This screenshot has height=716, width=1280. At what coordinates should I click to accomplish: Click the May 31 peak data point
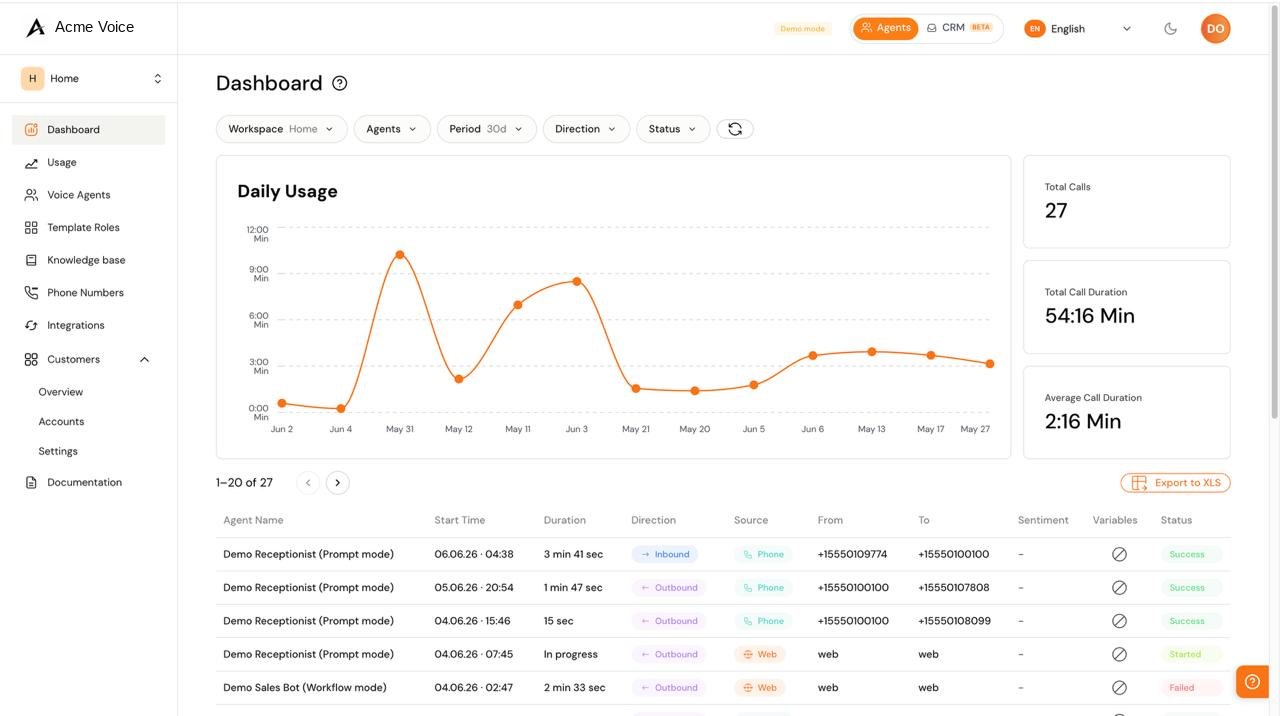point(400,255)
